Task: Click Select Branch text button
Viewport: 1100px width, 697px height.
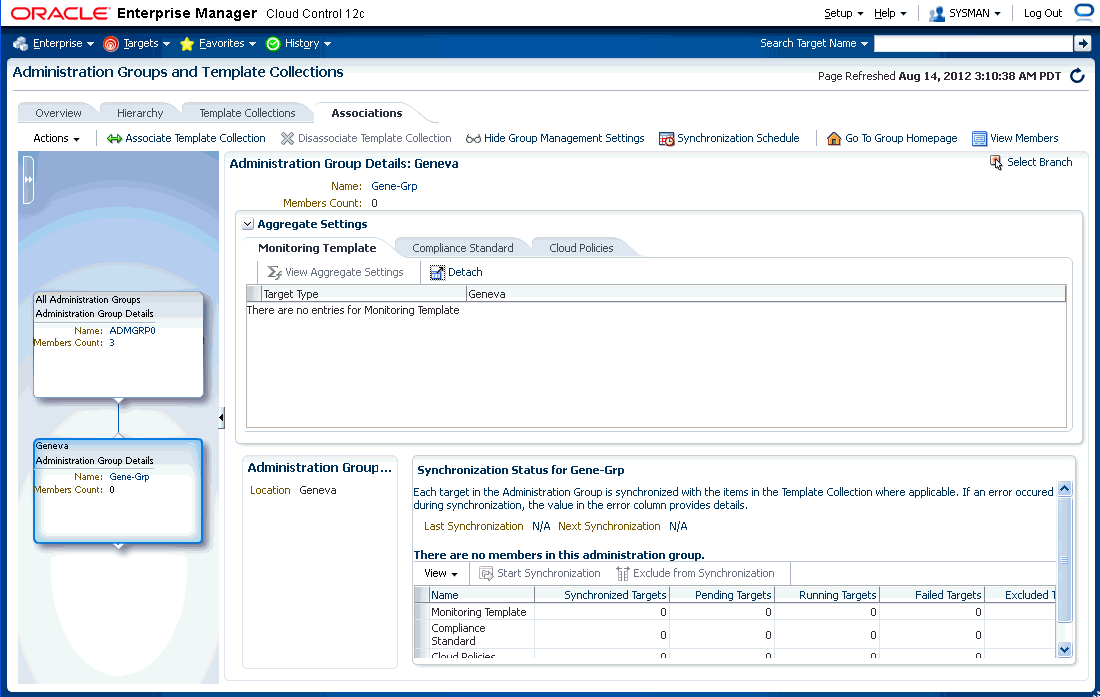Action: click(1039, 162)
